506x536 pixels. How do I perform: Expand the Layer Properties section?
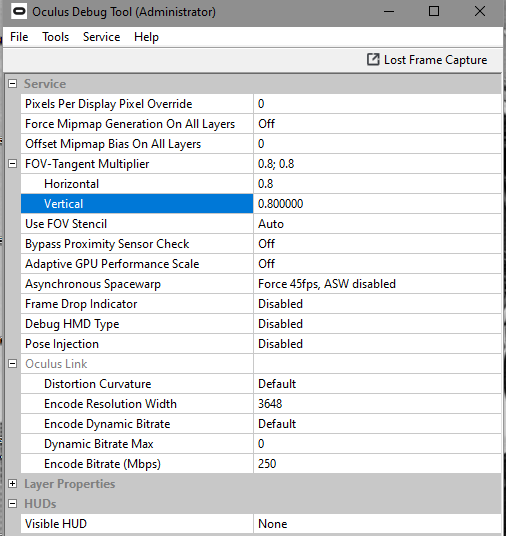pyautogui.click(x=13, y=484)
